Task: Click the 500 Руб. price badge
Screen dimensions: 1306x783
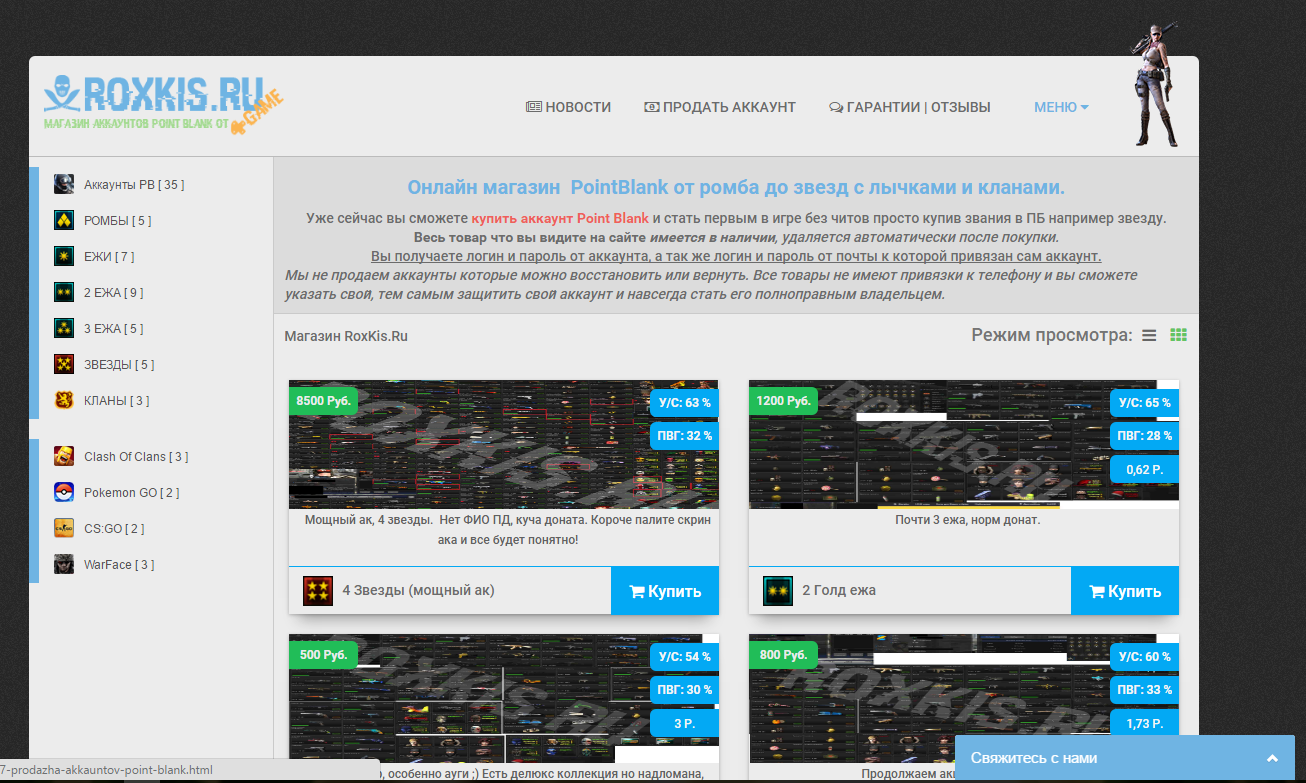Action: pos(323,655)
